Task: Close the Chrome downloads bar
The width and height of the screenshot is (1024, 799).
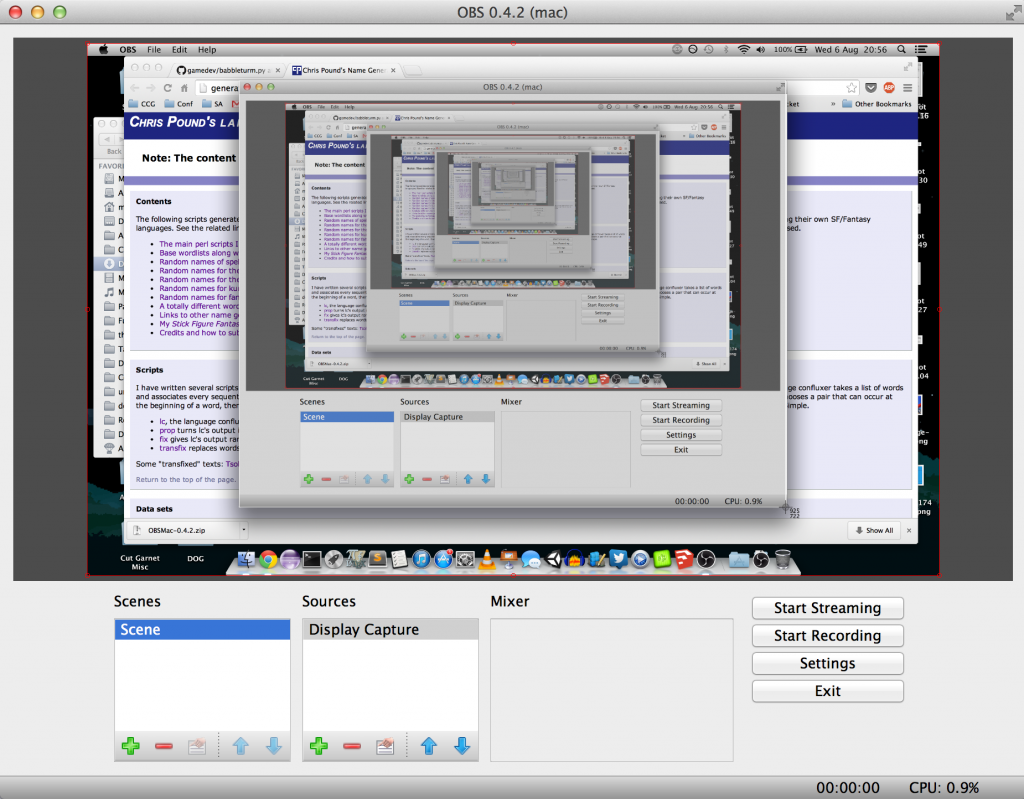Action: click(x=909, y=530)
